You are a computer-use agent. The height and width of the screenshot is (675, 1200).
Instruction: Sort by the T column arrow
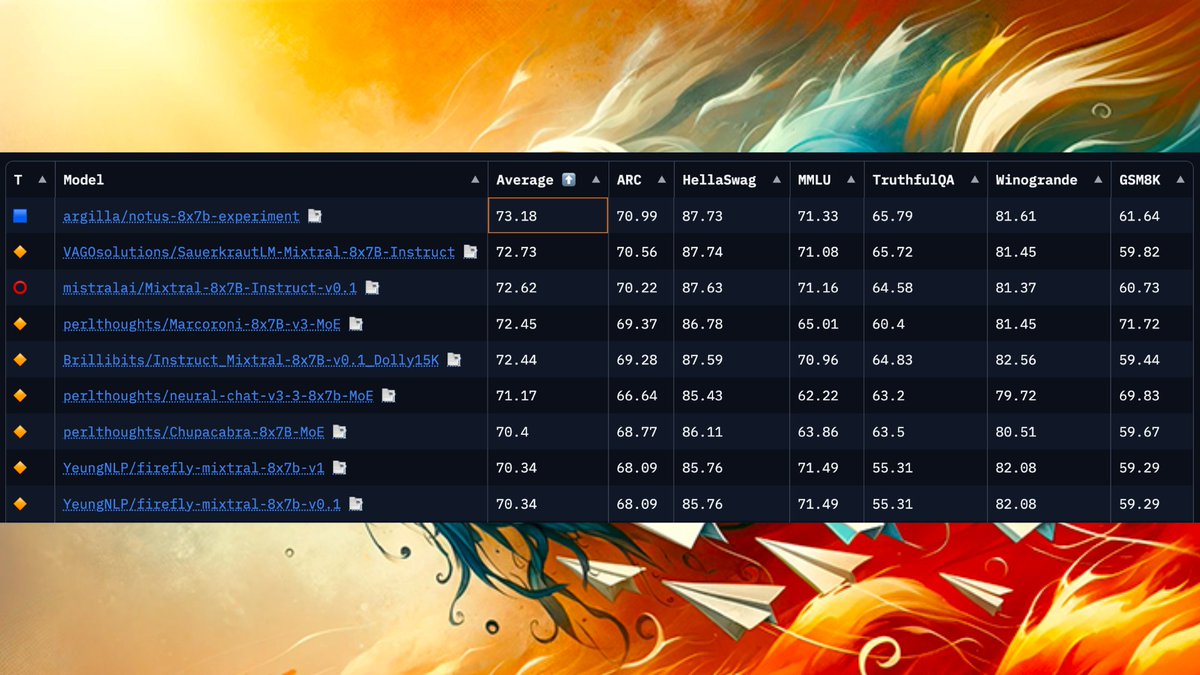pos(42,180)
